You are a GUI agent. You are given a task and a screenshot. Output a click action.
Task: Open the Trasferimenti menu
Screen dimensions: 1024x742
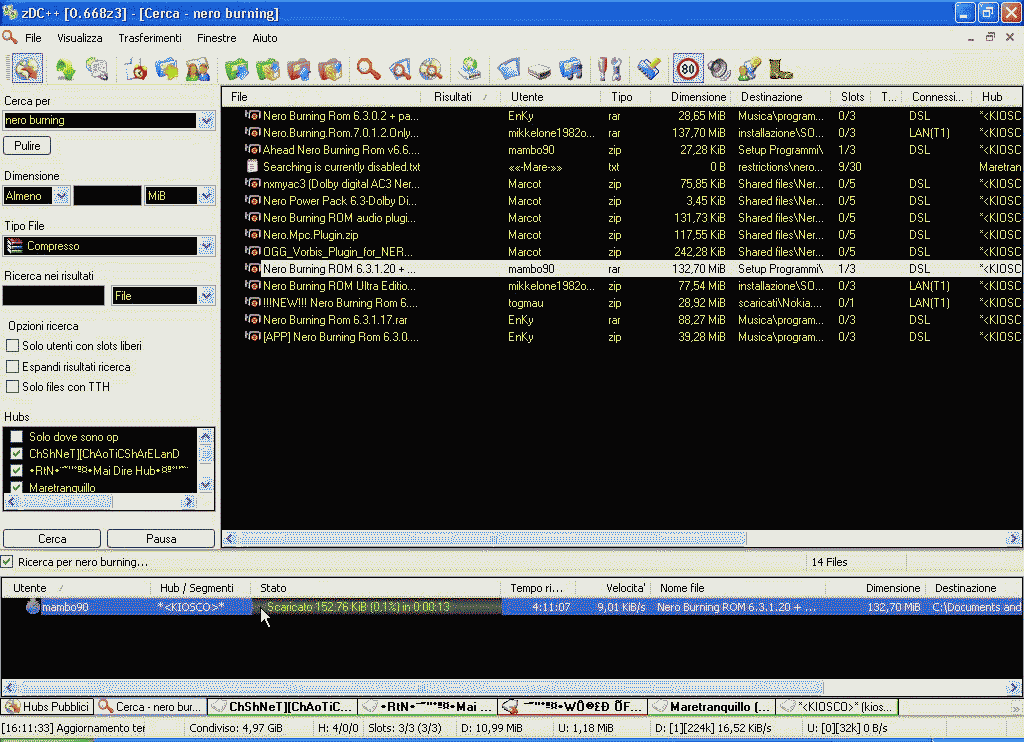click(x=150, y=38)
